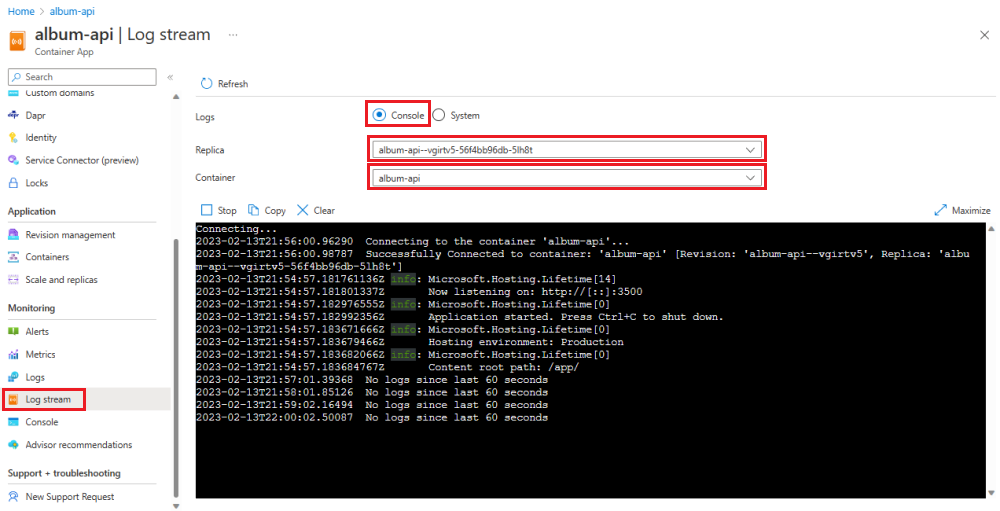
Task: Go to Home breadcrumb link
Action: pyautogui.click(x=21, y=11)
